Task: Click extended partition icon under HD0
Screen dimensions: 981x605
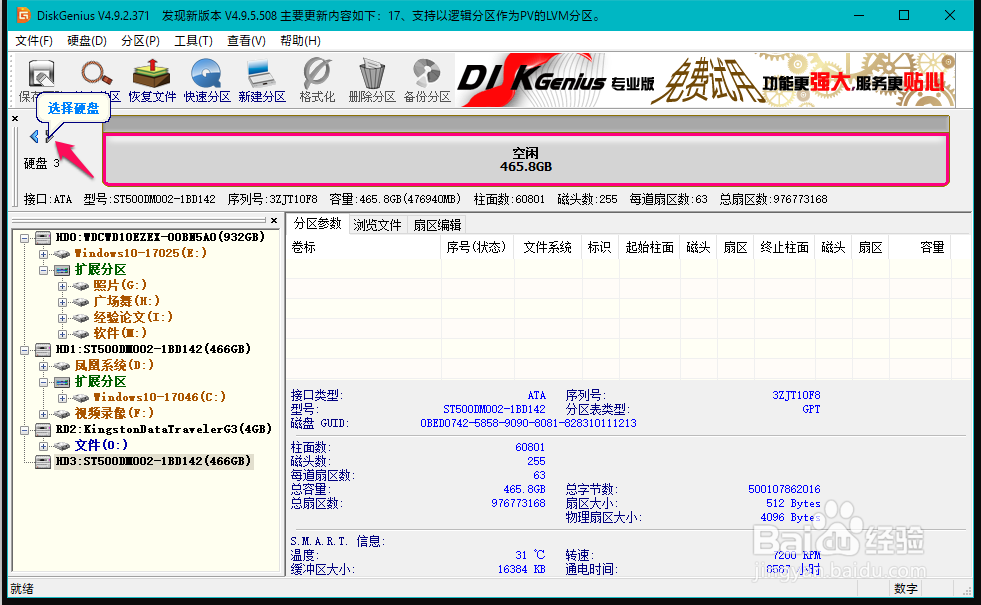Action: [x=62, y=270]
